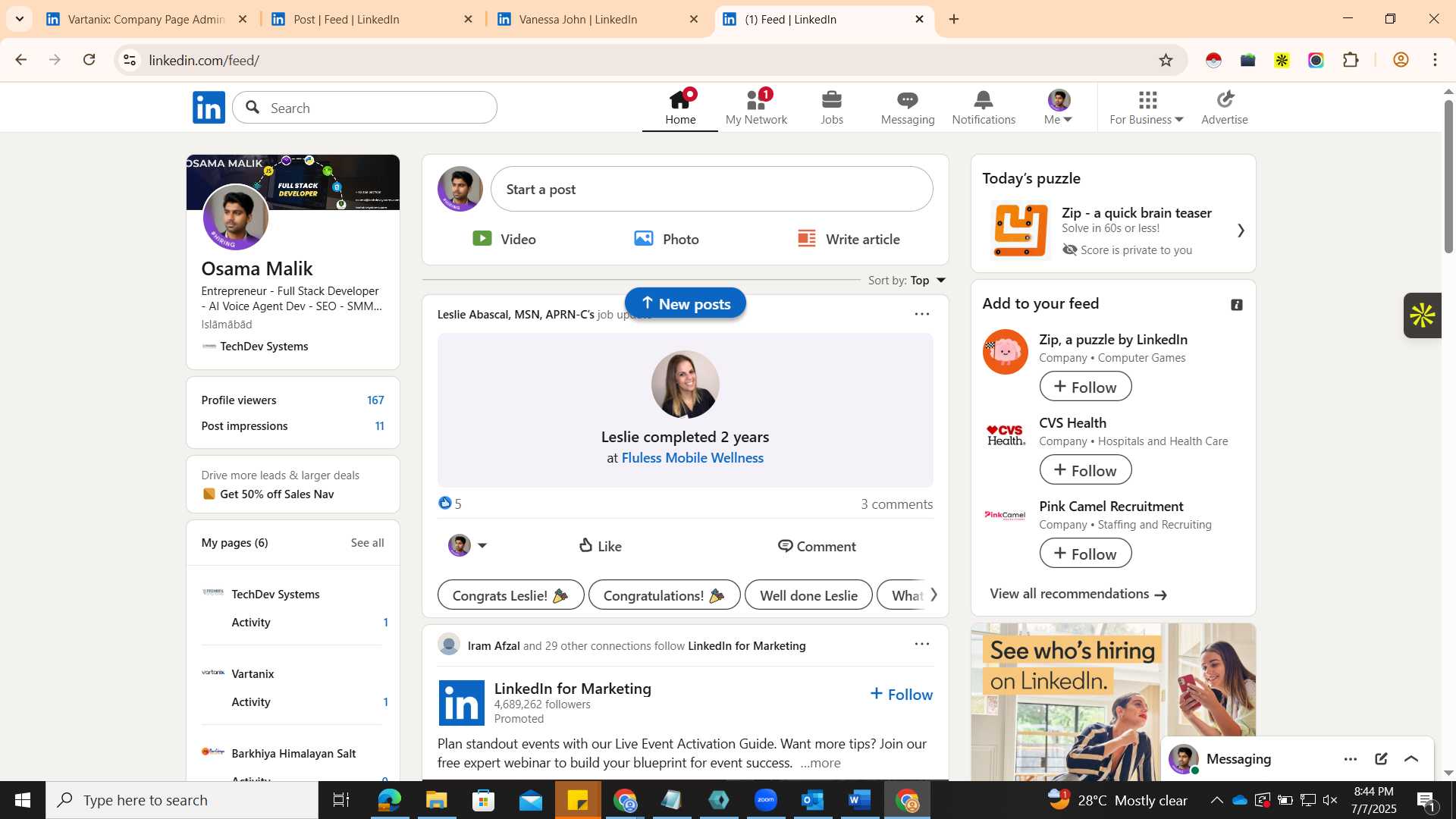Open the Chrome three-dot menu
The height and width of the screenshot is (819, 1456).
point(1435,60)
